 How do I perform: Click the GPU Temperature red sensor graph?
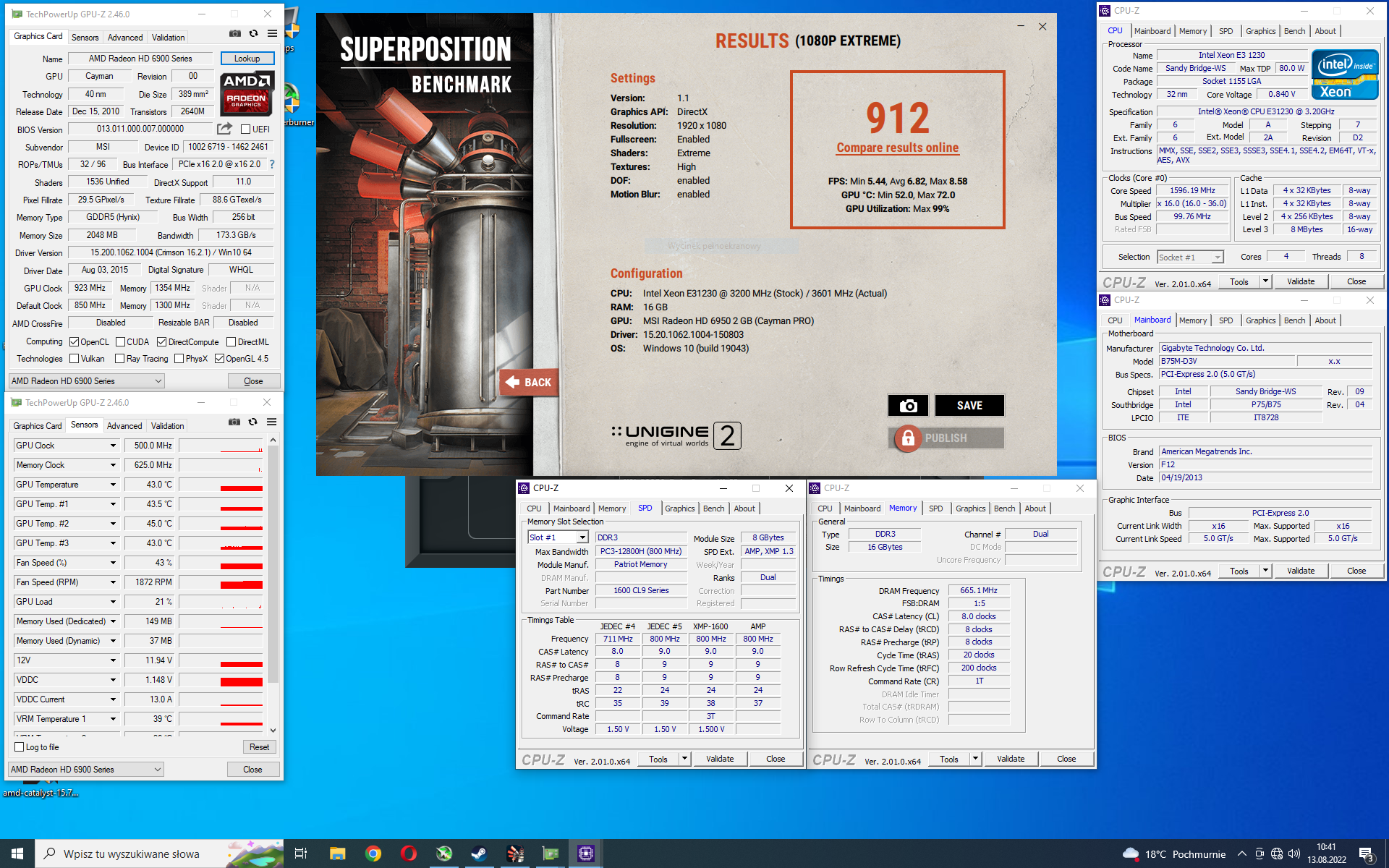[x=221, y=485]
